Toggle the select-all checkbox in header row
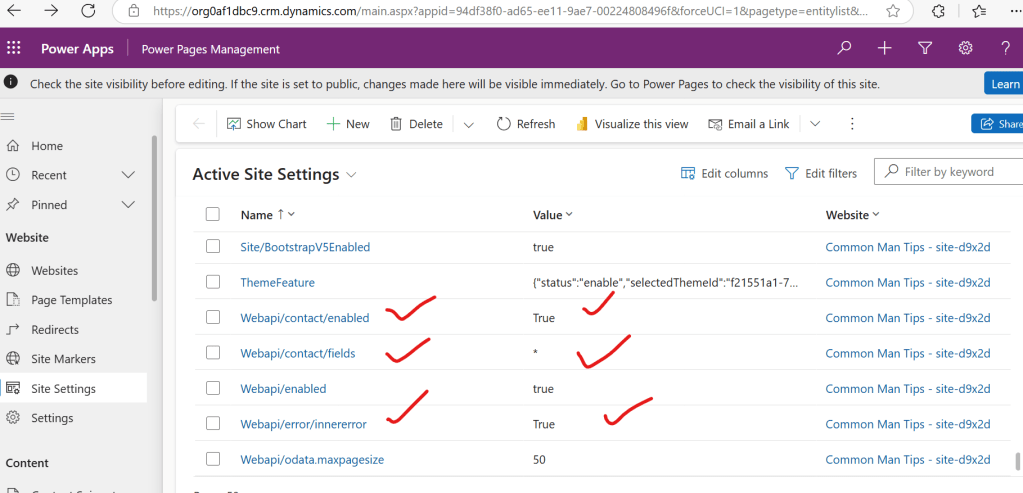The image size is (1023, 493). pyautogui.click(x=212, y=214)
